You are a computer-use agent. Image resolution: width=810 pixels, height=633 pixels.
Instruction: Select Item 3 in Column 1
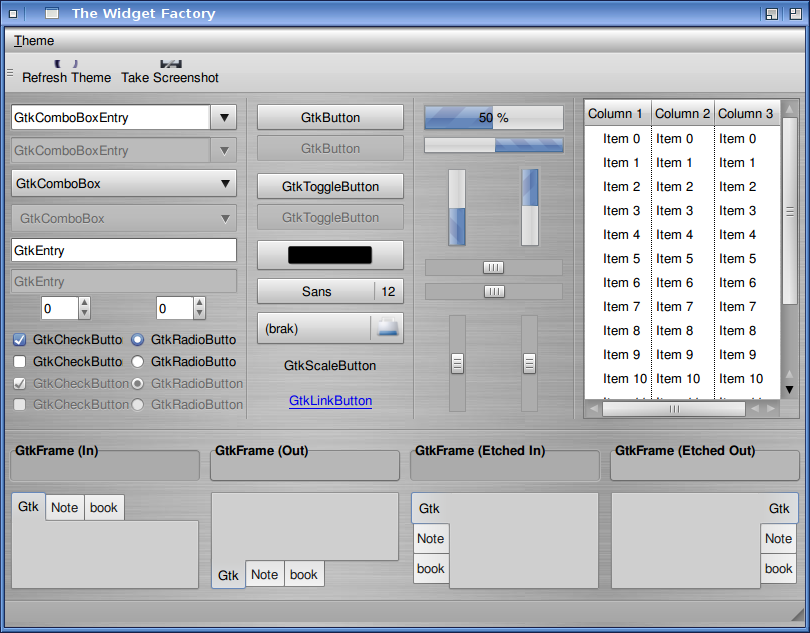click(621, 211)
